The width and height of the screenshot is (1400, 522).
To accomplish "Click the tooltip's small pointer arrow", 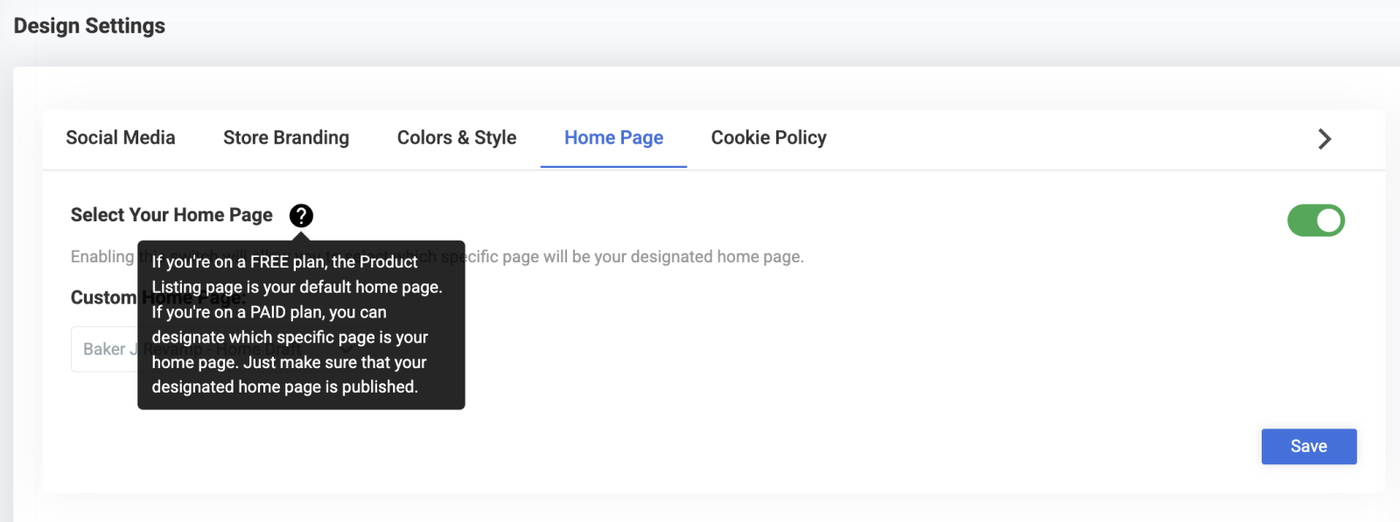I will (x=301, y=236).
